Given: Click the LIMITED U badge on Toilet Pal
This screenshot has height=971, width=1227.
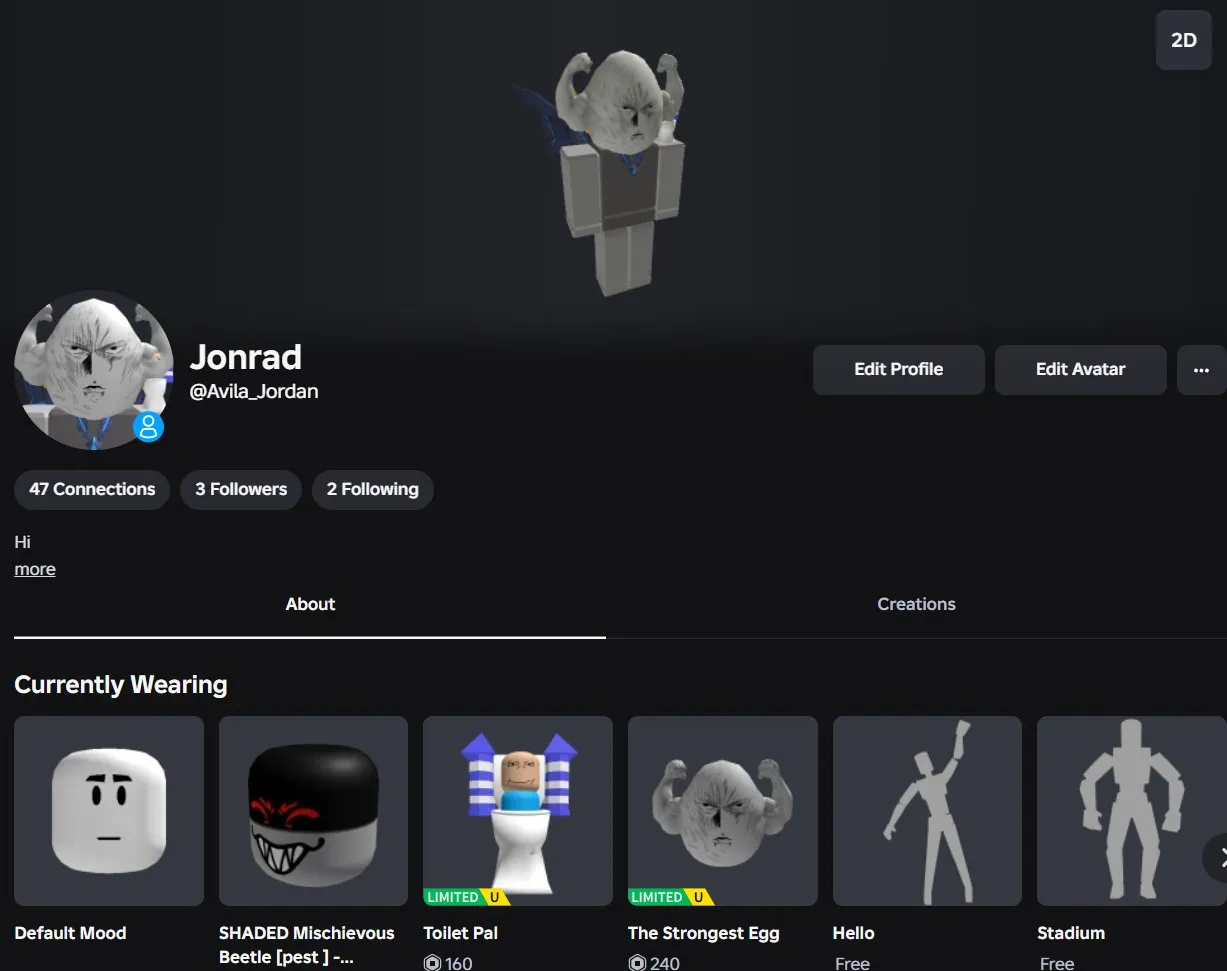Looking at the screenshot, I should click(x=466, y=897).
